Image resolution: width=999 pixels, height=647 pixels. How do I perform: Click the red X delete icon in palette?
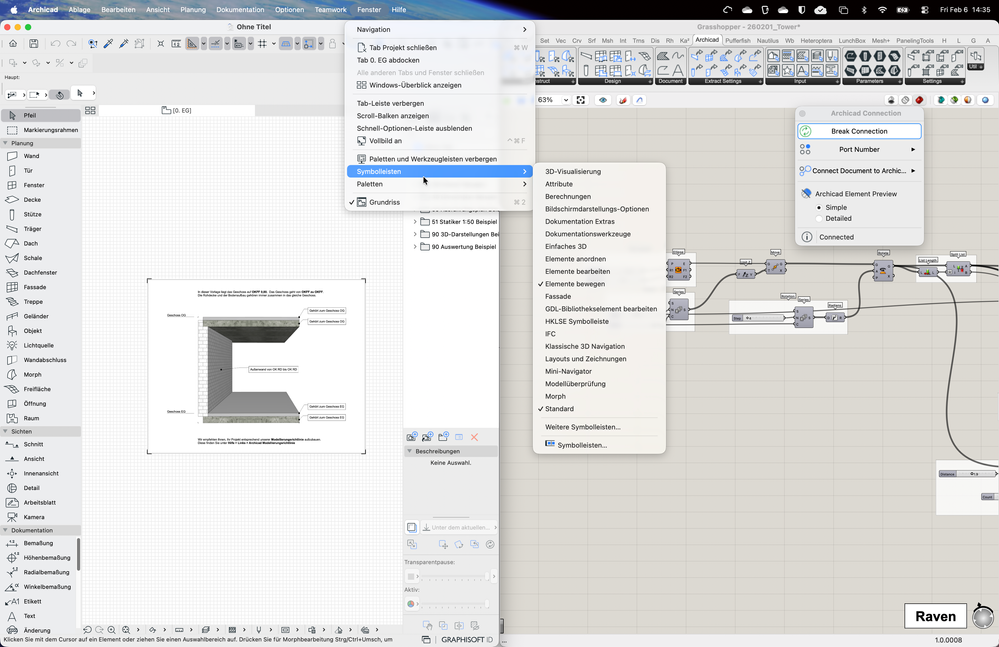pyautogui.click(x=474, y=437)
